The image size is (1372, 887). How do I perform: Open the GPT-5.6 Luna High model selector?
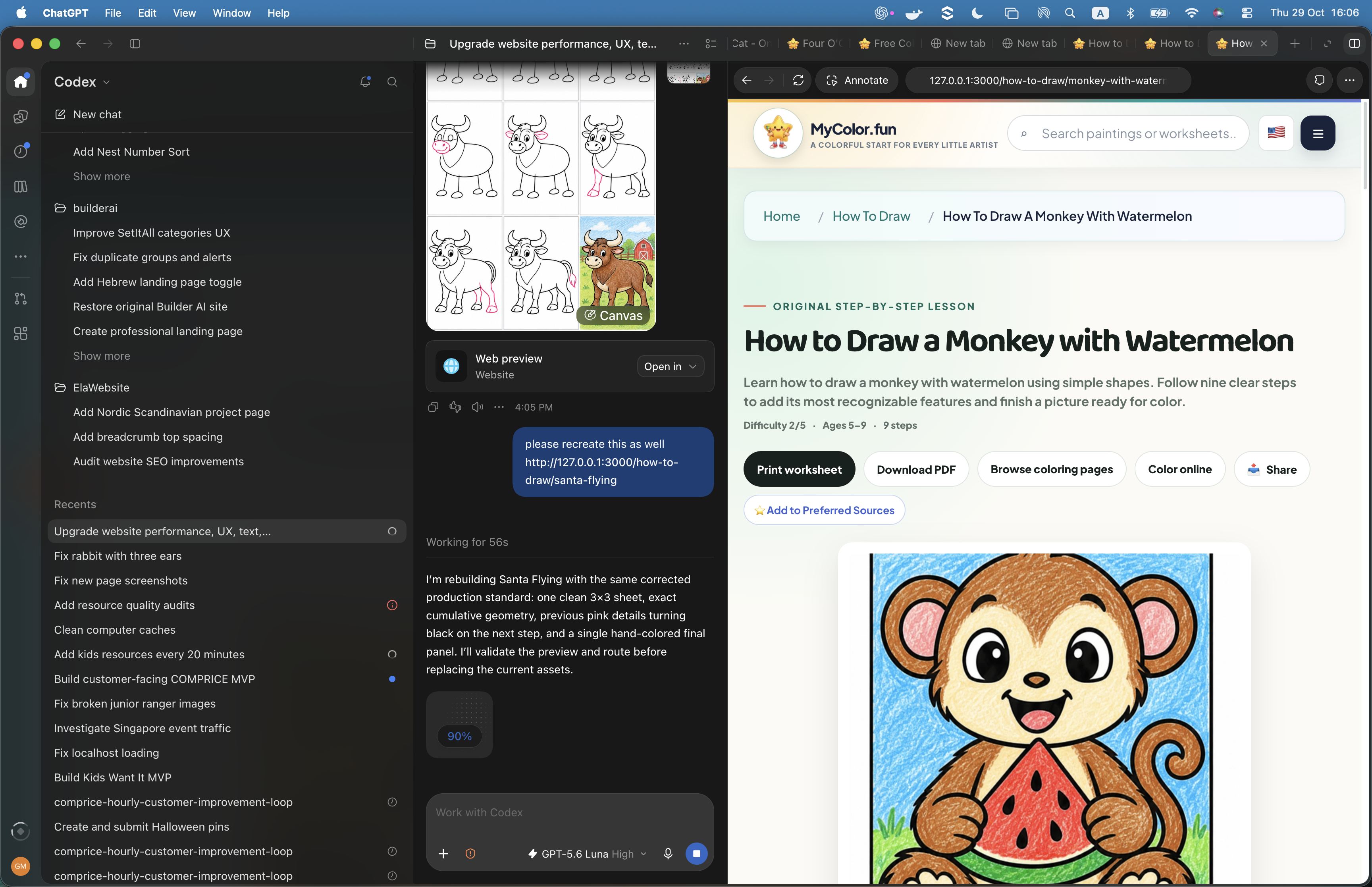[588, 854]
